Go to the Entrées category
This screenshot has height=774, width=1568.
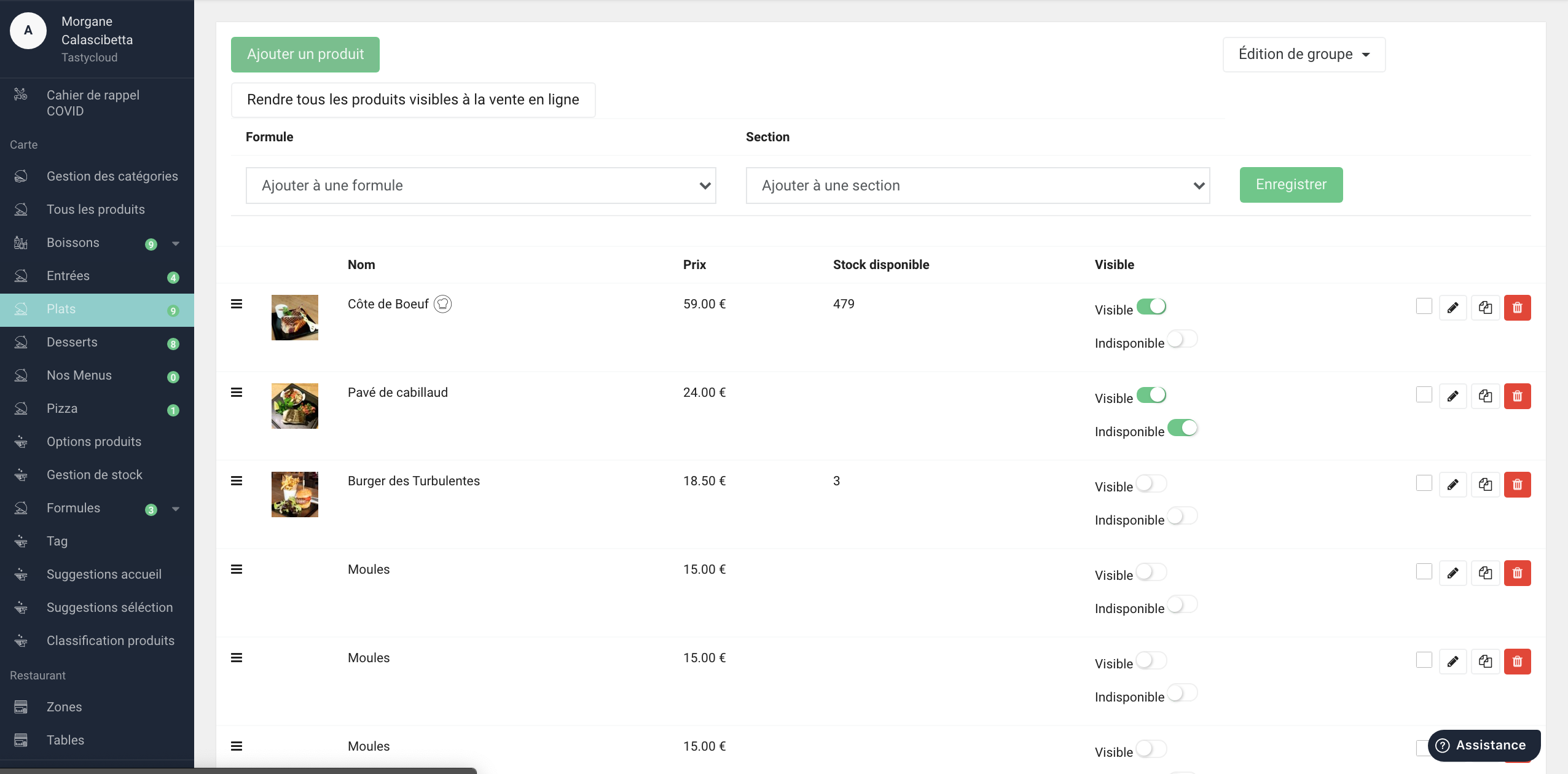pyautogui.click(x=97, y=276)
